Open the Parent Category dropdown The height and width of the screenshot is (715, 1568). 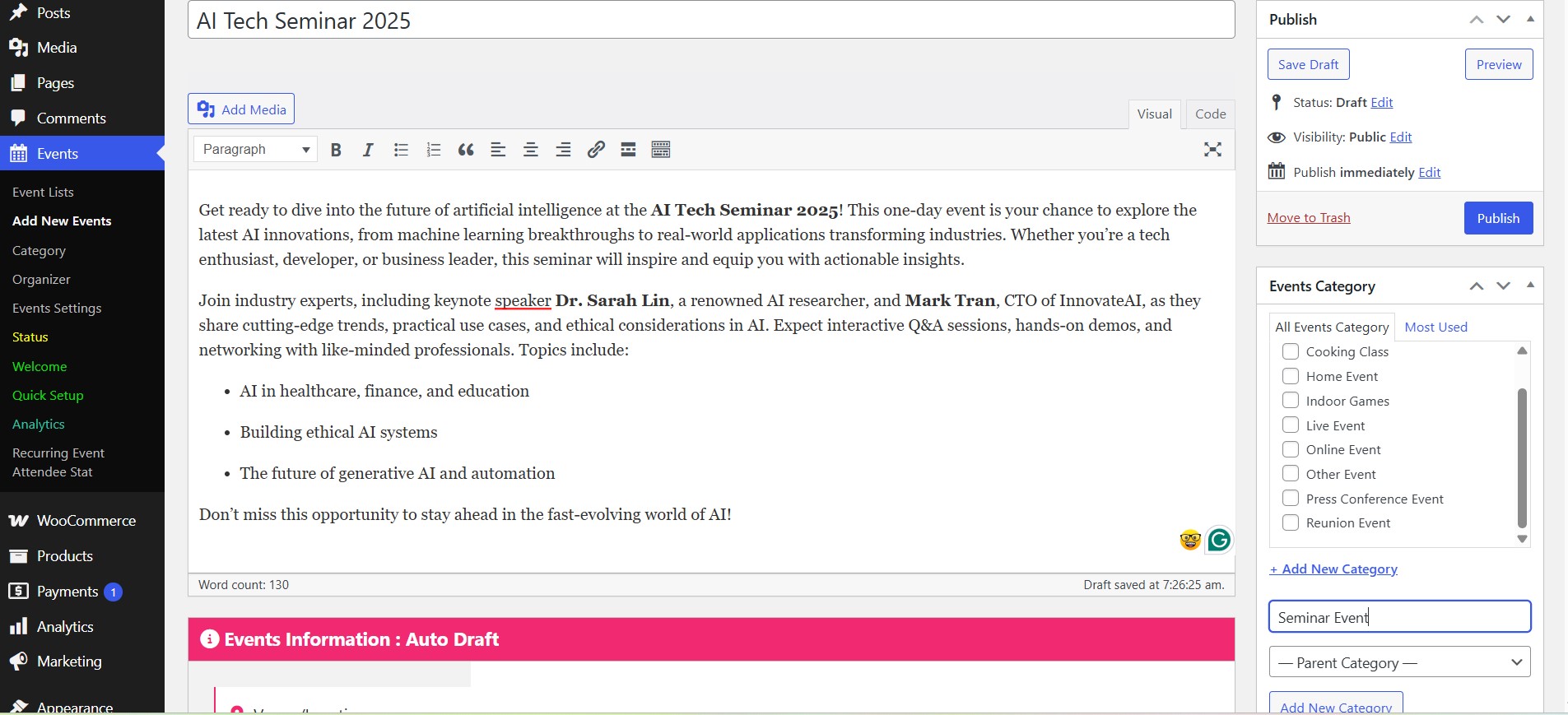pyautogui.click(x=1399, y=662)
